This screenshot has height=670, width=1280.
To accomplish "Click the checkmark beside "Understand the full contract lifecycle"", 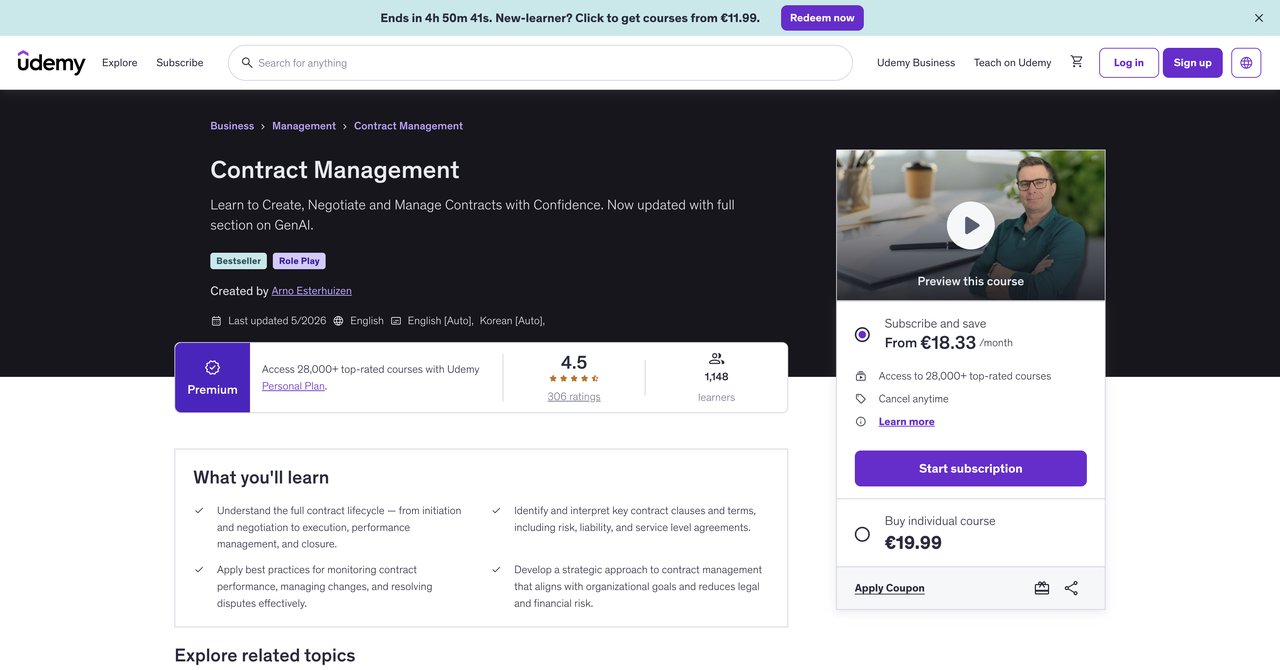I will (x=199, y=510).
